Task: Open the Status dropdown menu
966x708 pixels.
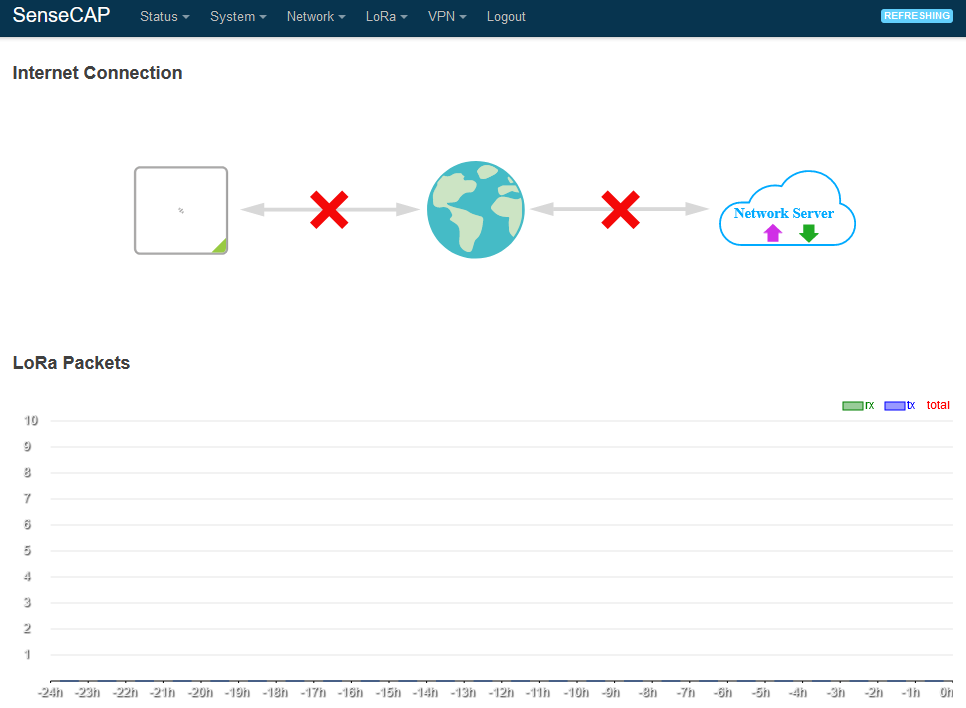Action: pyautogui.click(x=164, y=17)
